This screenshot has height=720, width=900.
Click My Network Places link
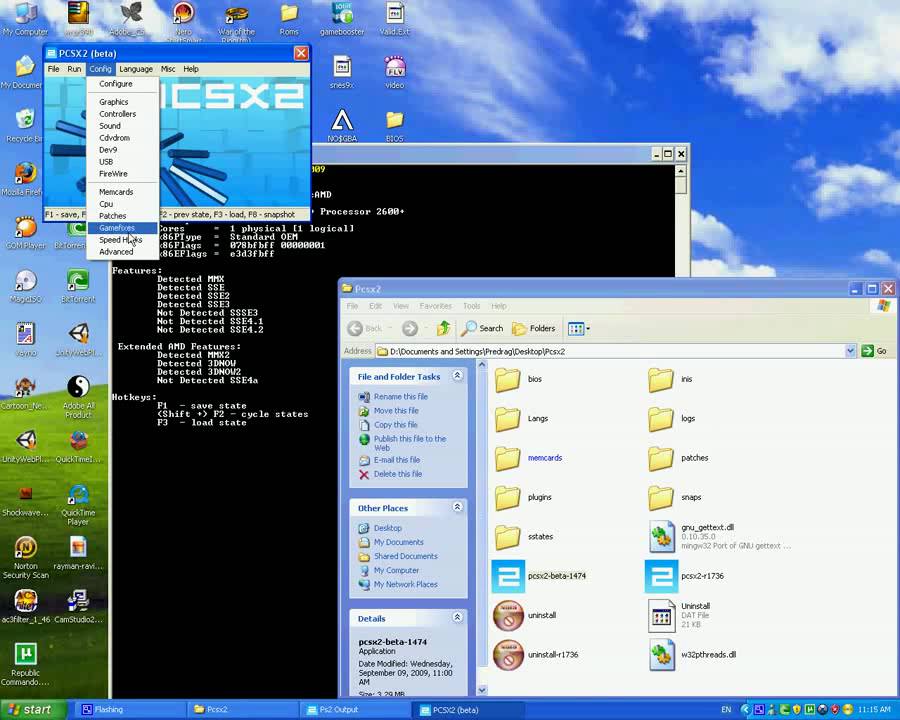click(405, 584)
